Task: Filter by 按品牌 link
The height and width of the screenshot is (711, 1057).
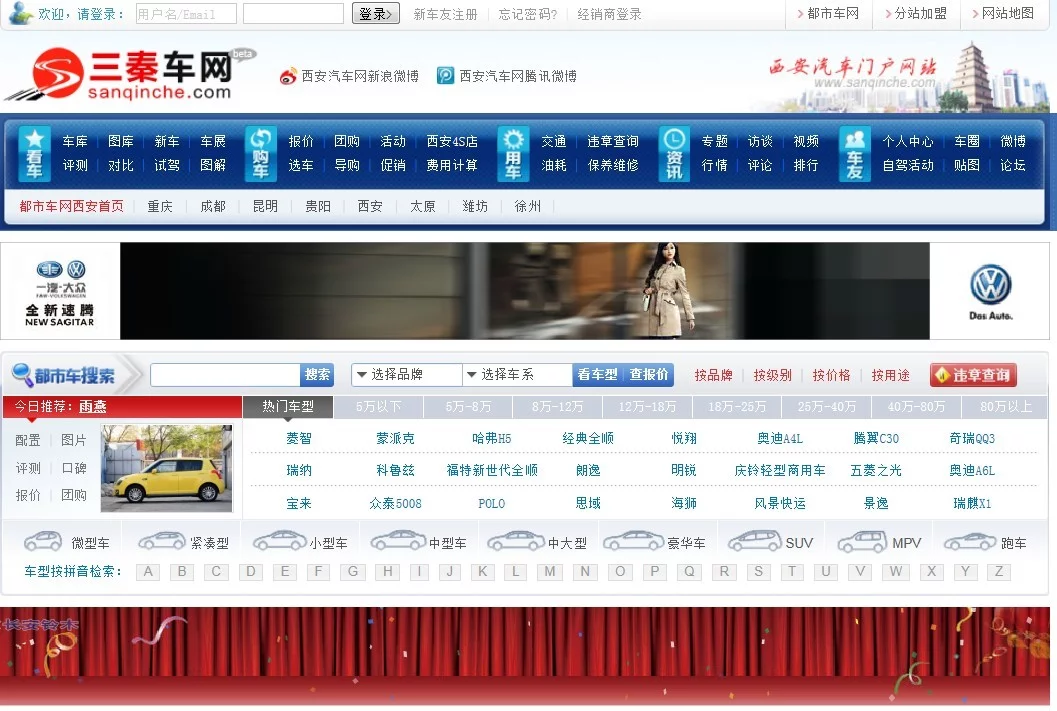Action: coord(713,375)
